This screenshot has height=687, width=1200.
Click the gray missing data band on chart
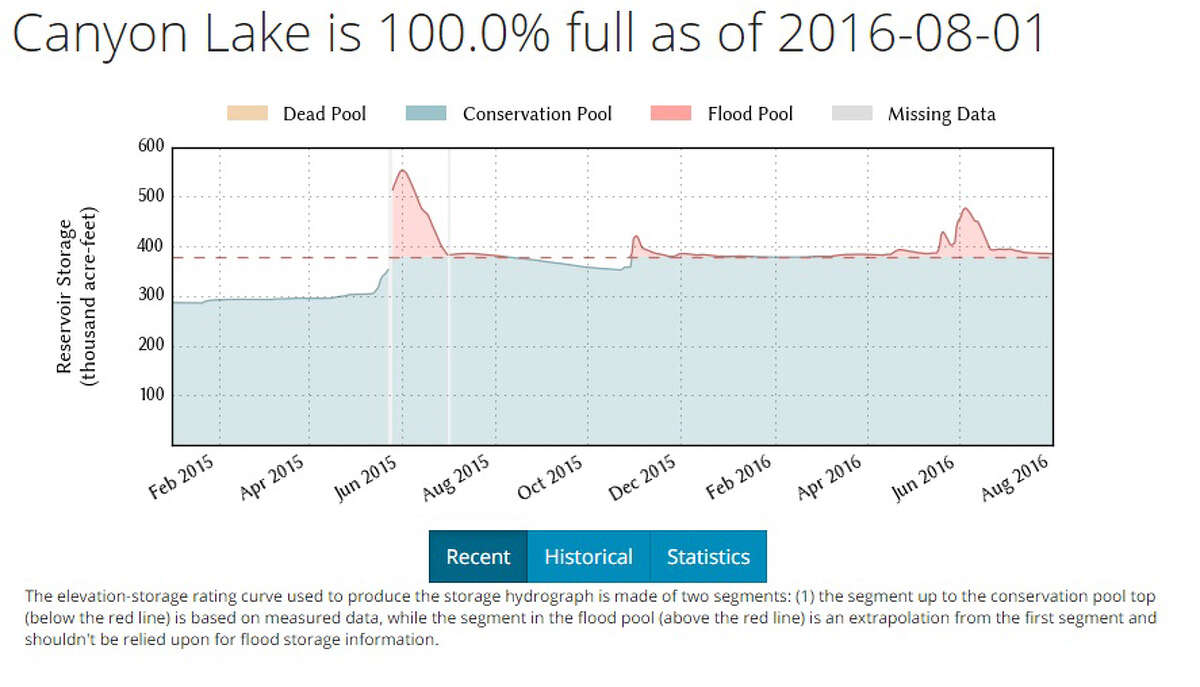coord(390,300)
